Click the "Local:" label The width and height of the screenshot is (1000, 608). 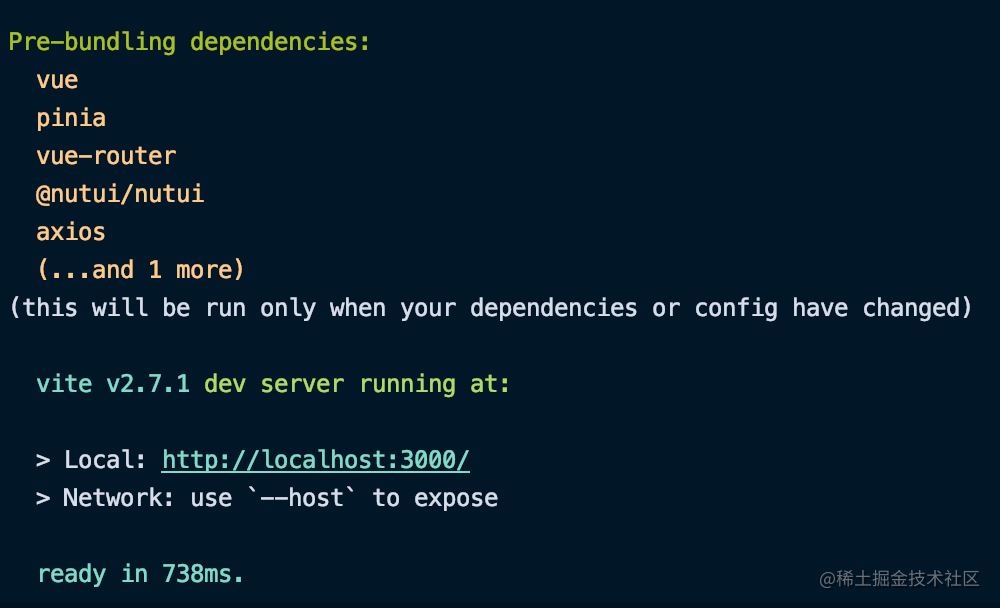tap(106, 460)
